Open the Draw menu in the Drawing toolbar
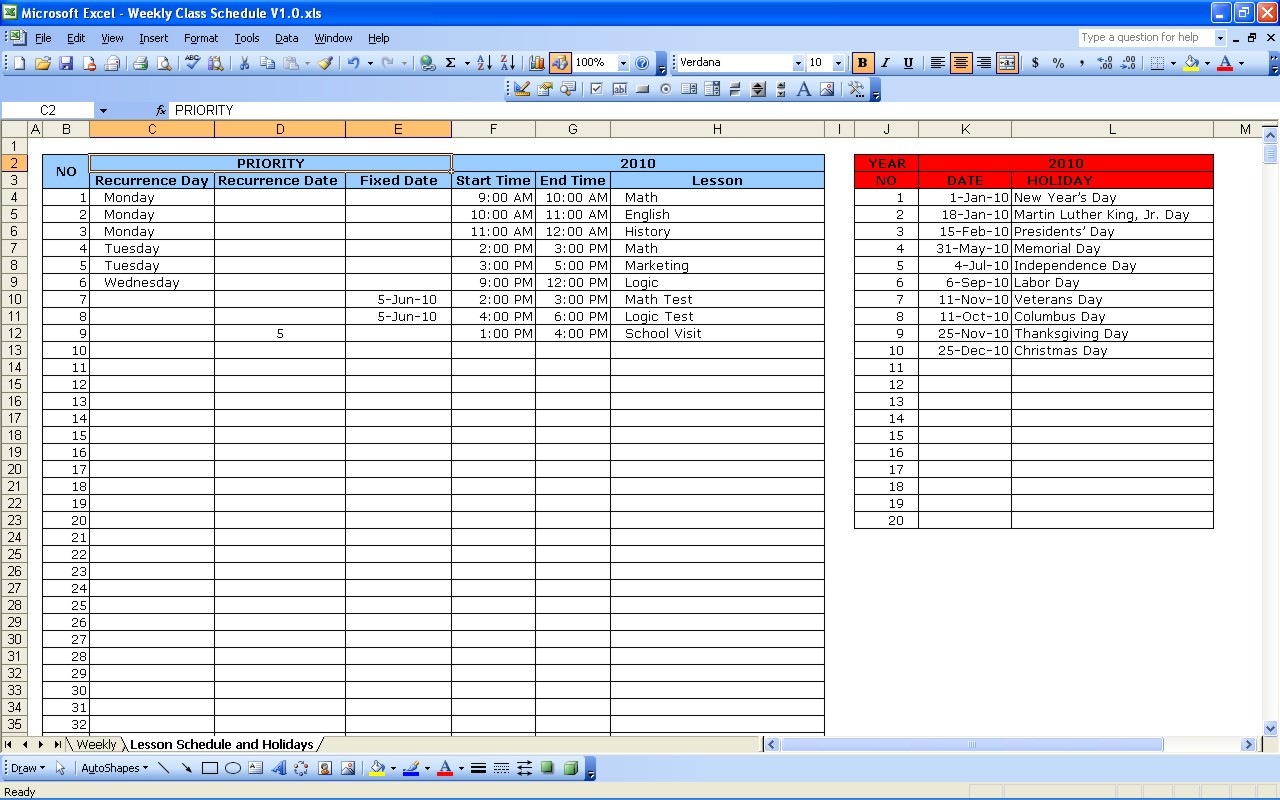The width and height of the screenshot is (1280, 800). coord(26,768)
